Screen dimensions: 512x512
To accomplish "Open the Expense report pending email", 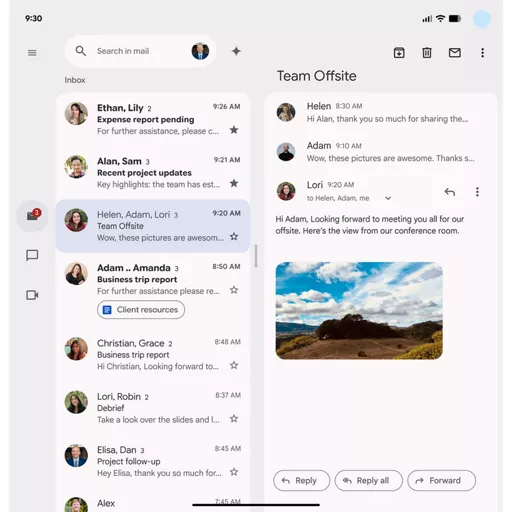I will point(153,119).
